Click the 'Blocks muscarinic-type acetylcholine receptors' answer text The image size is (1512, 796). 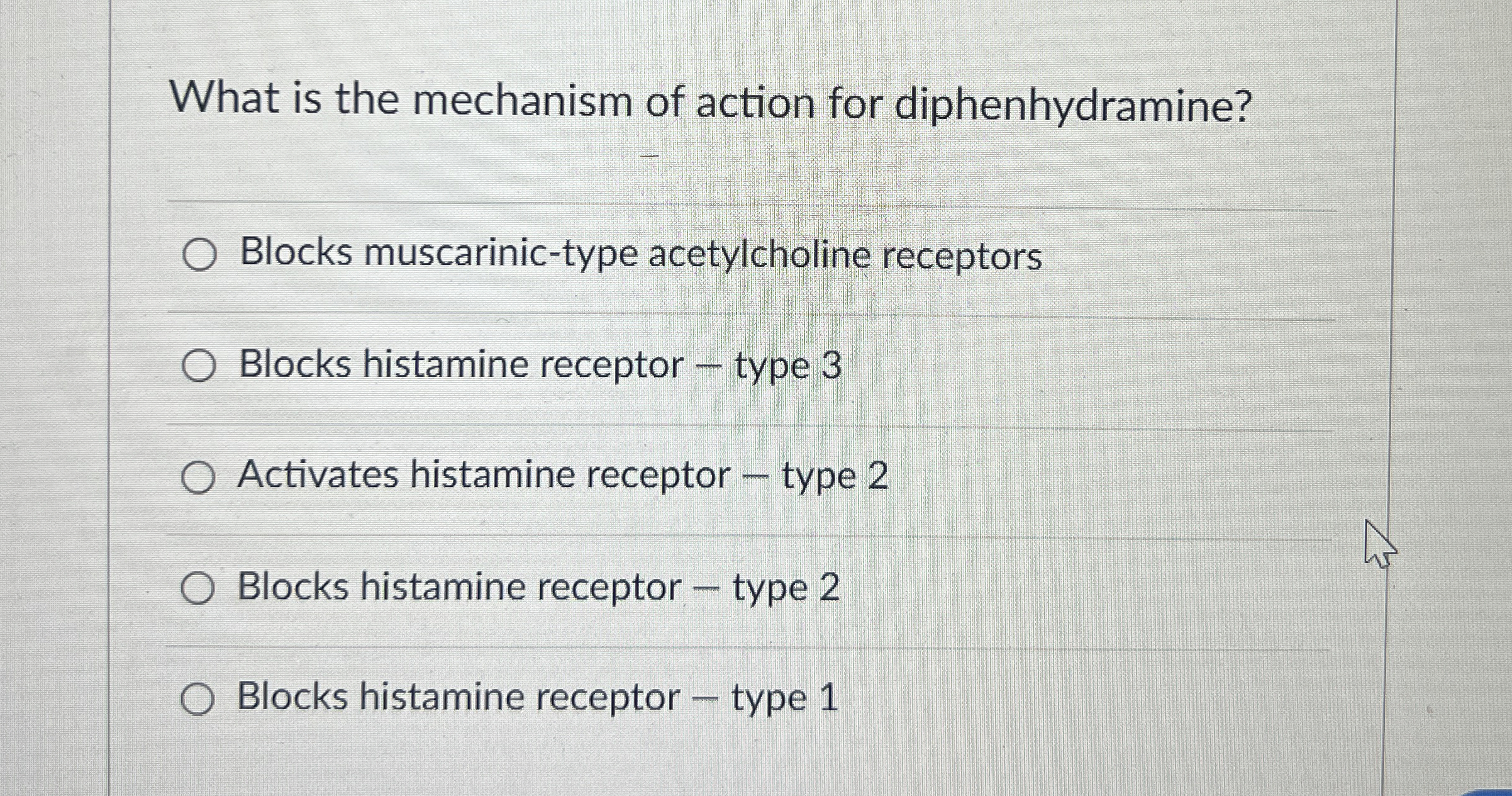point(640,254)
